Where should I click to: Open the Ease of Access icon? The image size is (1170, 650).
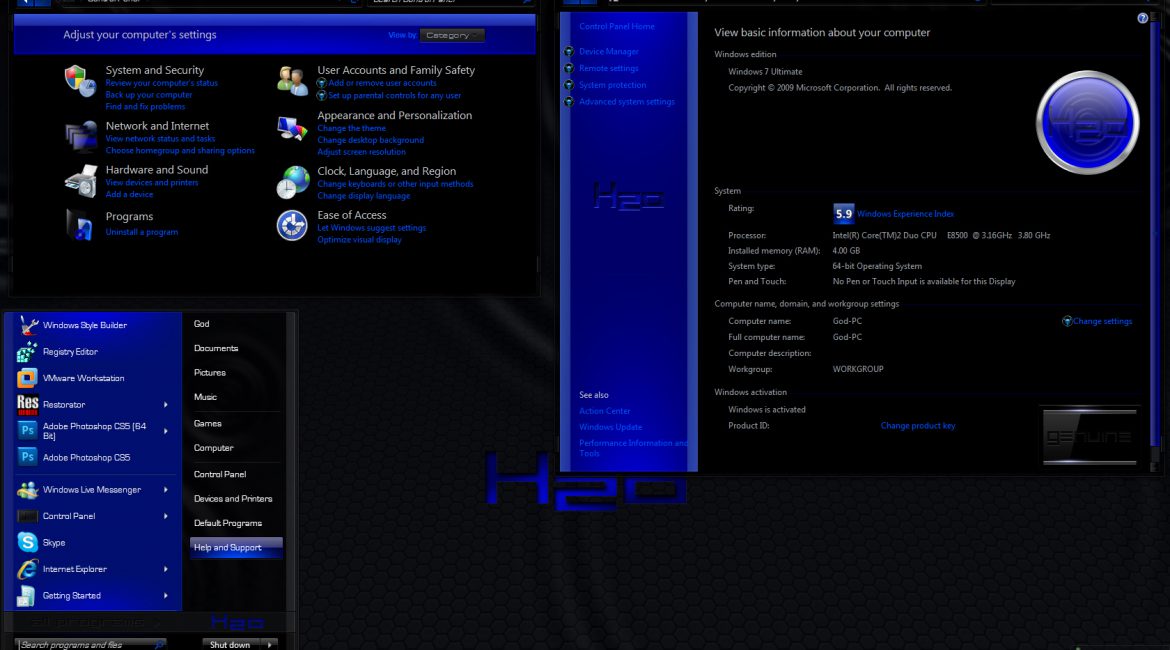292,225
